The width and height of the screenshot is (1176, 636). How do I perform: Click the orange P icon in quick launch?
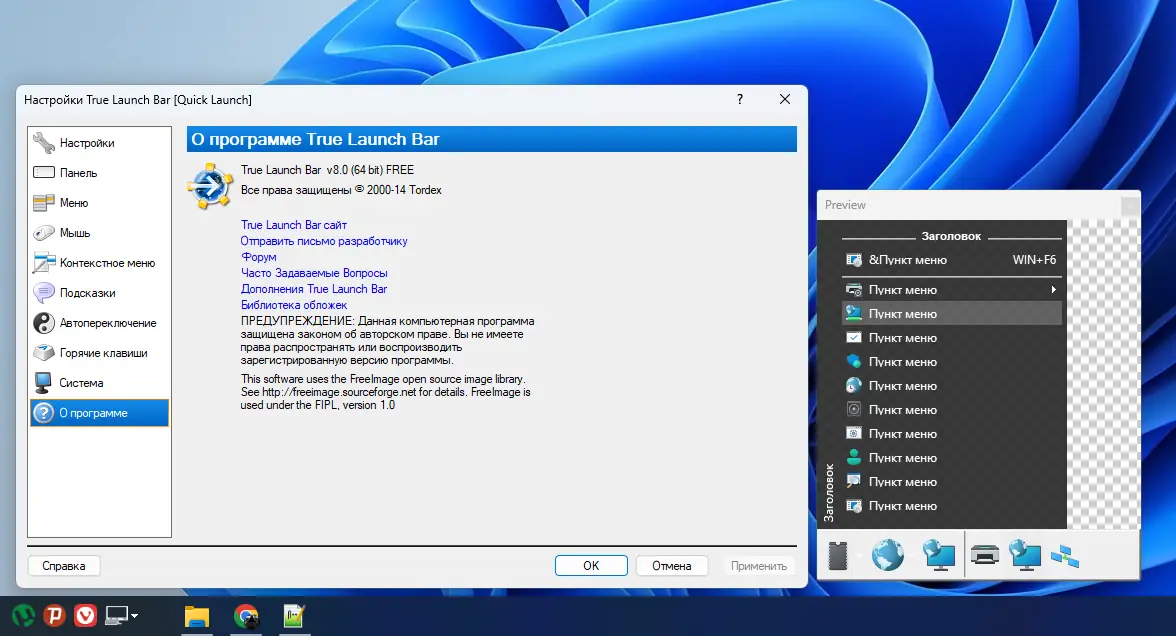pos(54,616)
